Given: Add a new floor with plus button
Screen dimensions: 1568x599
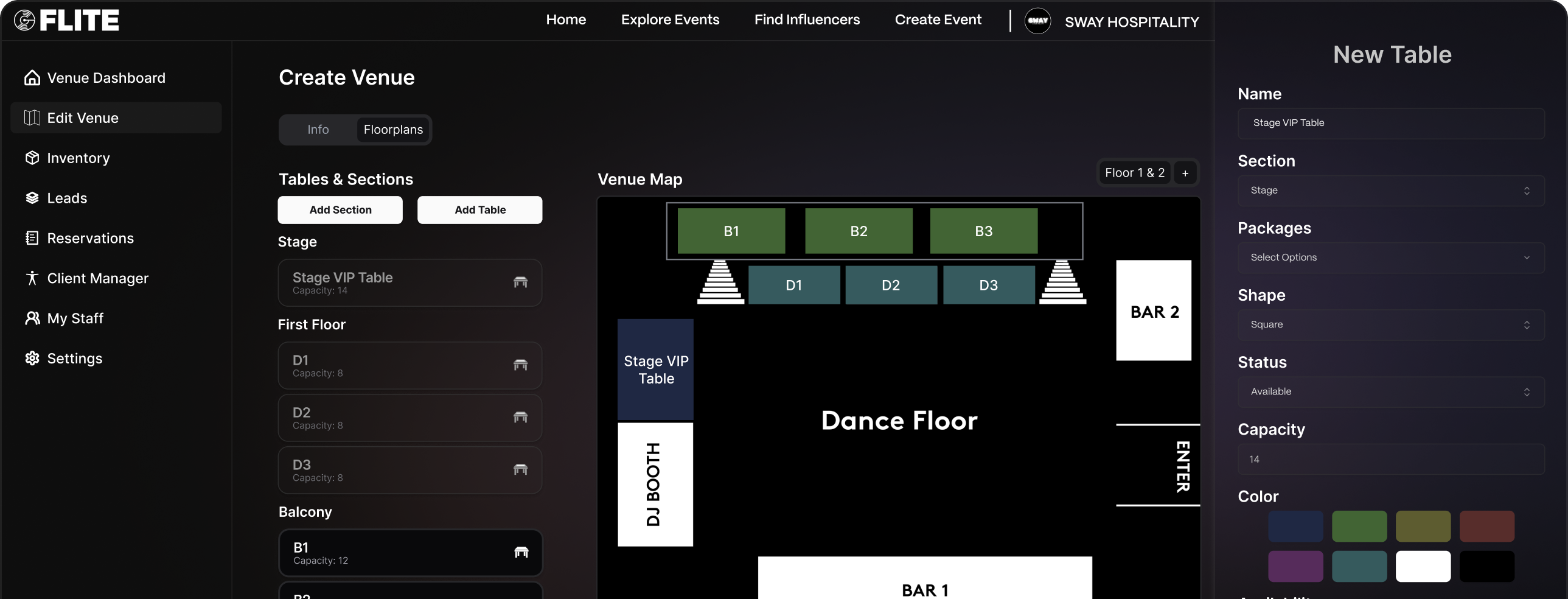Looking at the screenshot, I should click(1185, 173).
